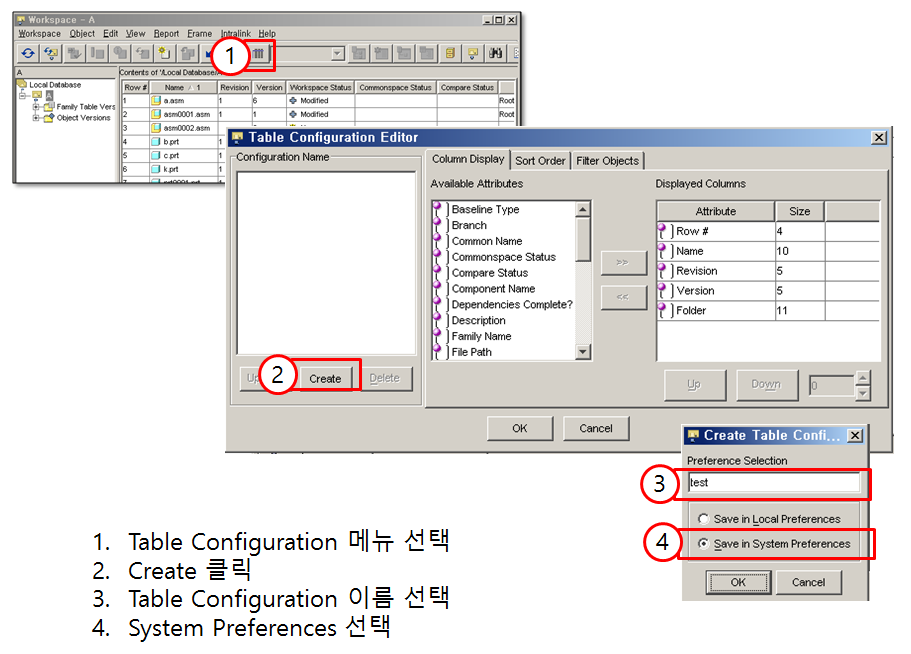
Task: Expand the Family Table Vers tree node
Action: click(x=35, y=108)
